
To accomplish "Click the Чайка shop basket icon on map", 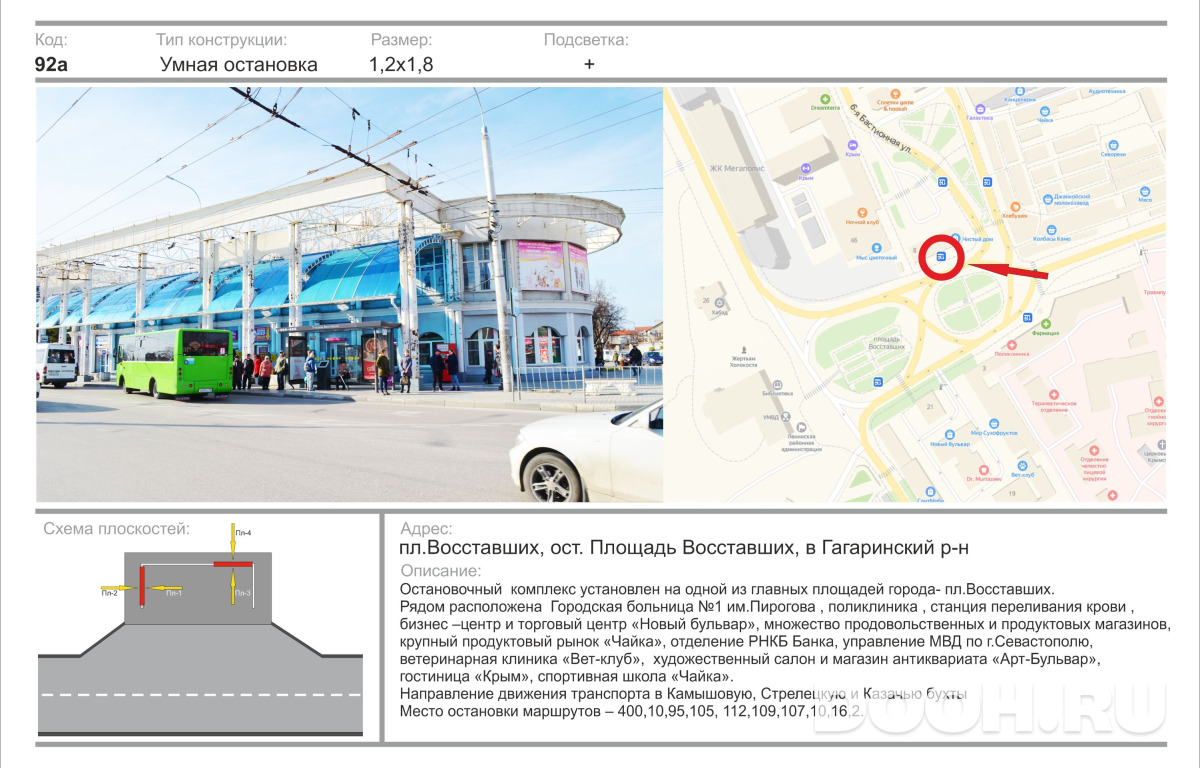I will [1046, 111].
